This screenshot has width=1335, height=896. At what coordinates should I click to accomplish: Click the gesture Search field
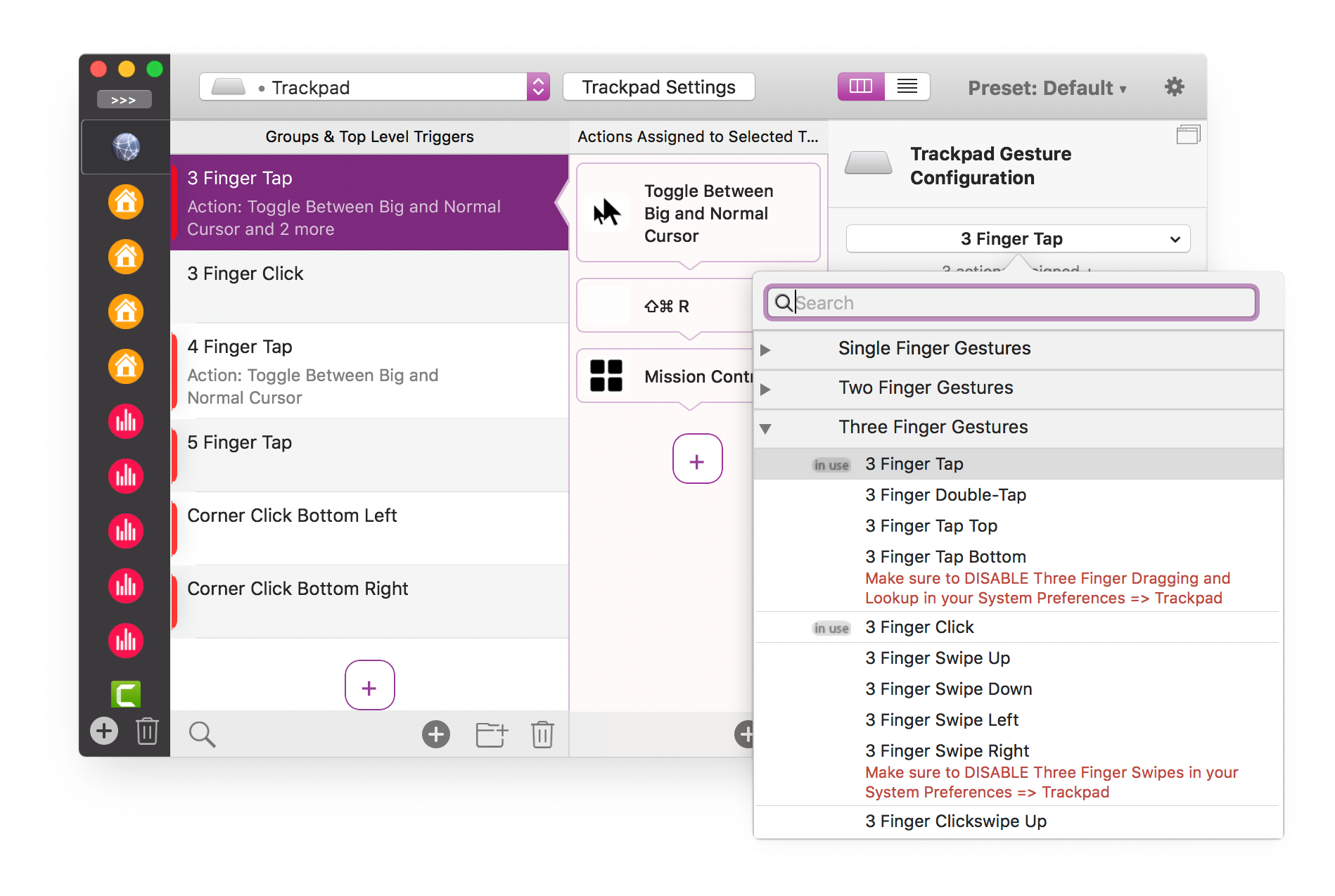1020,303
